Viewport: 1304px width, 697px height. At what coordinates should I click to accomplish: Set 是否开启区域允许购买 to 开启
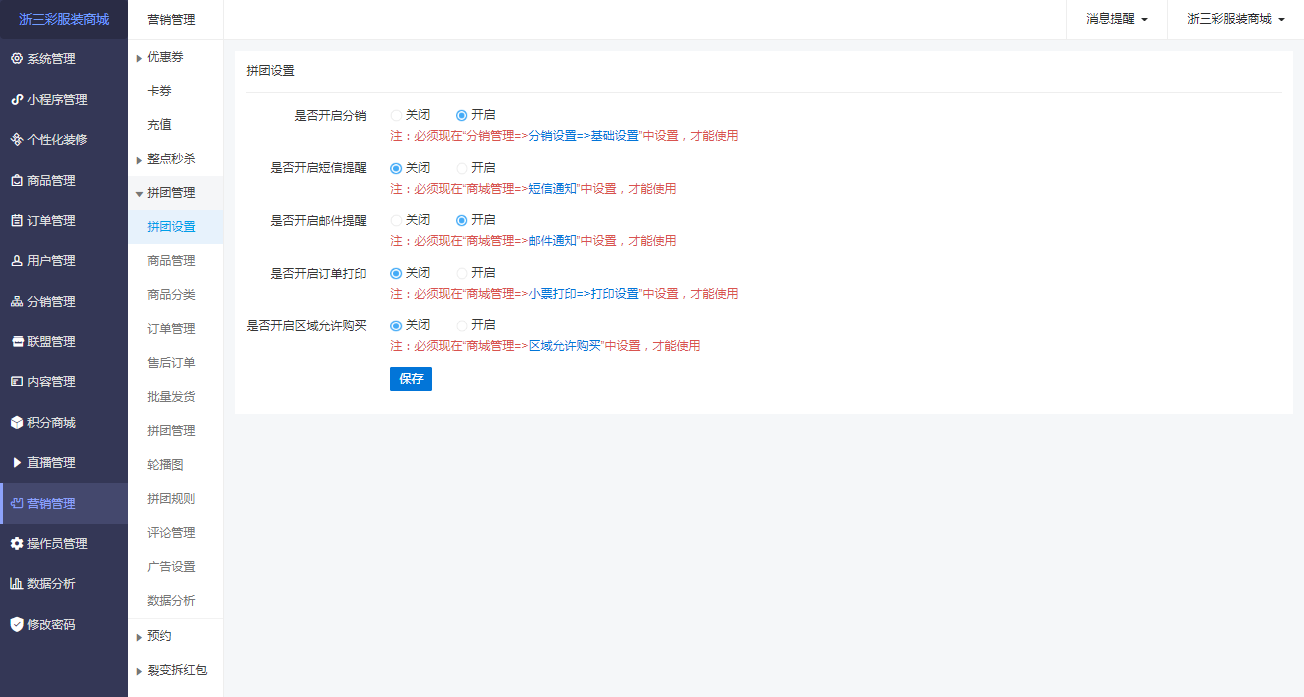(461, 325)
